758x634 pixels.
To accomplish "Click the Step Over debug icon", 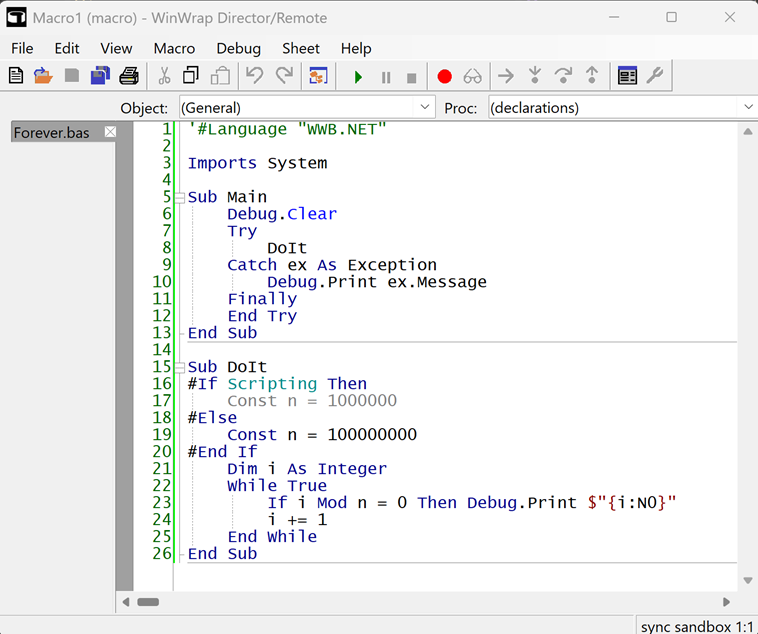I will pos(535,75).
